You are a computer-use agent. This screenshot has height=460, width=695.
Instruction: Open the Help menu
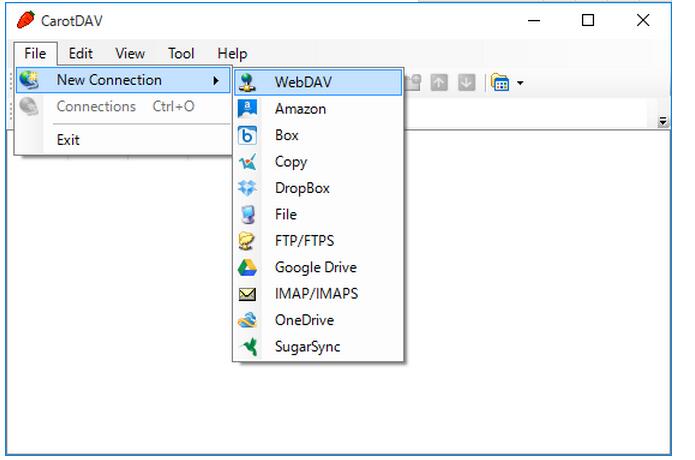pos(232,54)
